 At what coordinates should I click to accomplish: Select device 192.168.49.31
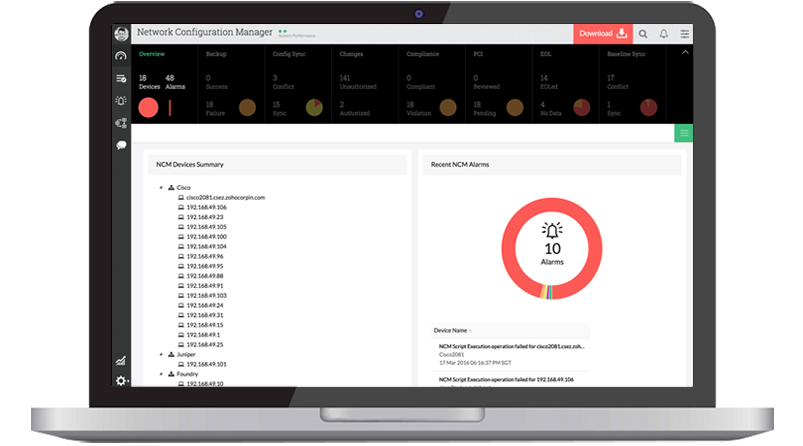(x=204, y=315)
